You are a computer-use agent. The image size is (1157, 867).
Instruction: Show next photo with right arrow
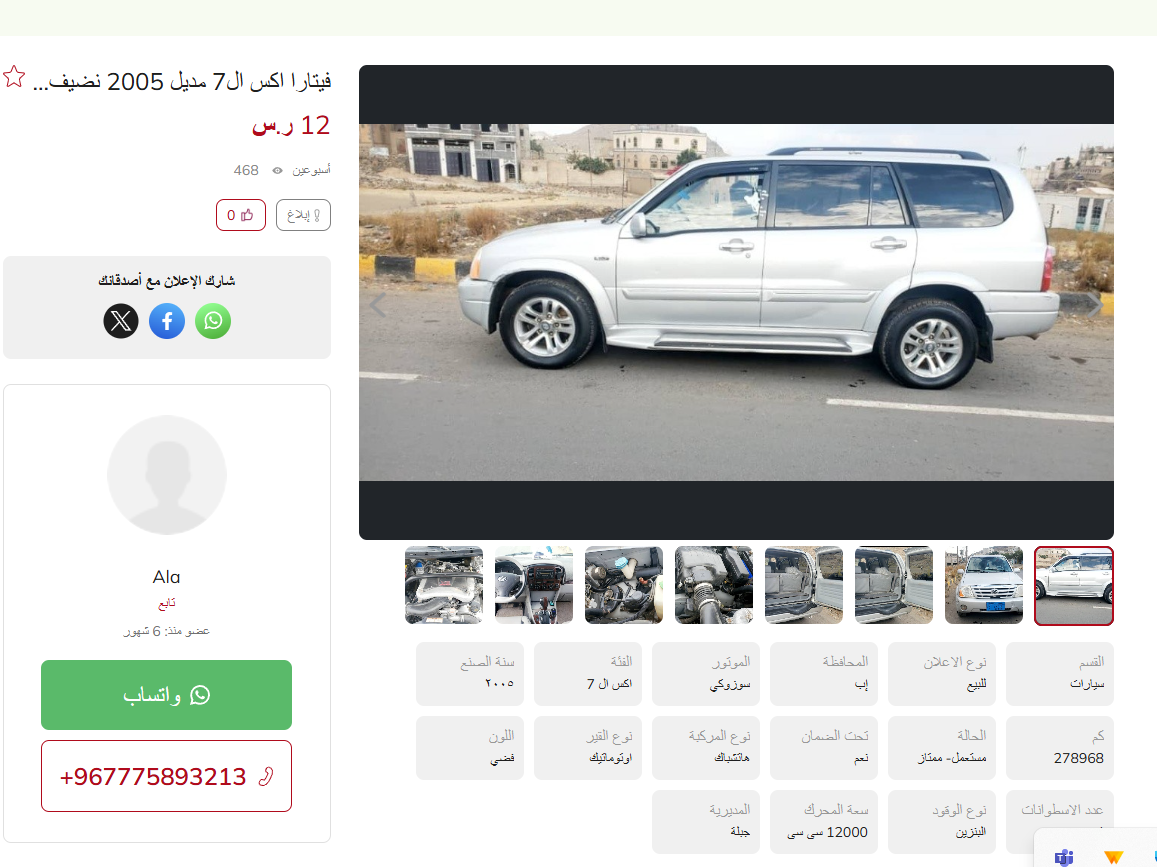1095,303
